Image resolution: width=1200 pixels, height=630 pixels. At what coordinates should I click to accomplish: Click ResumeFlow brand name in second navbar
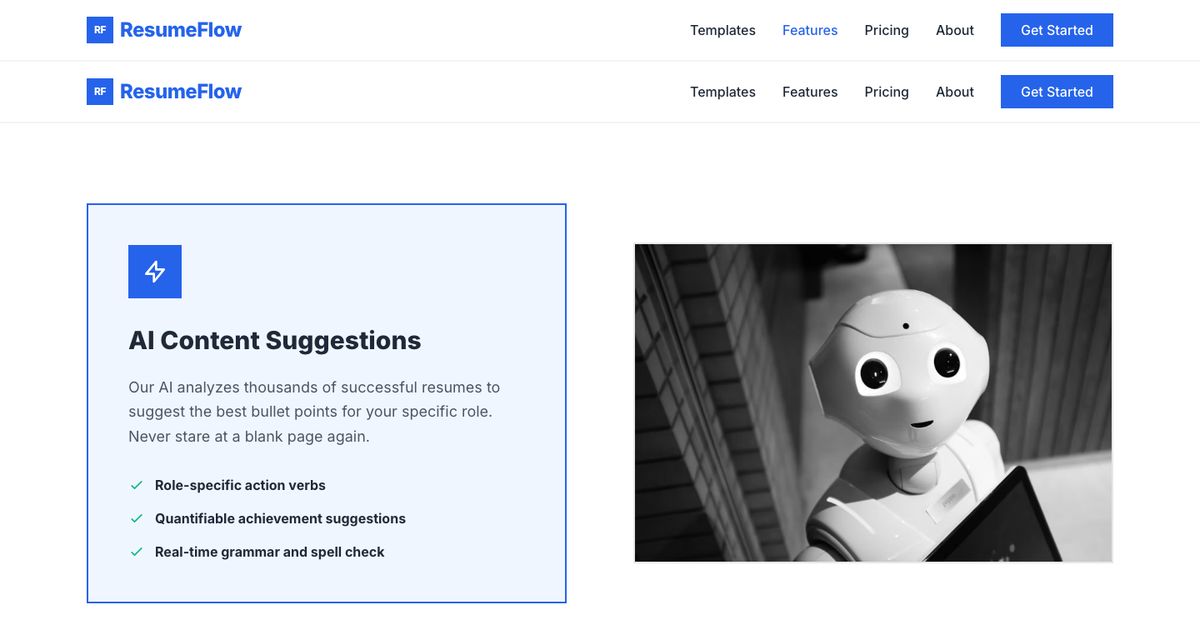(181, 92)
